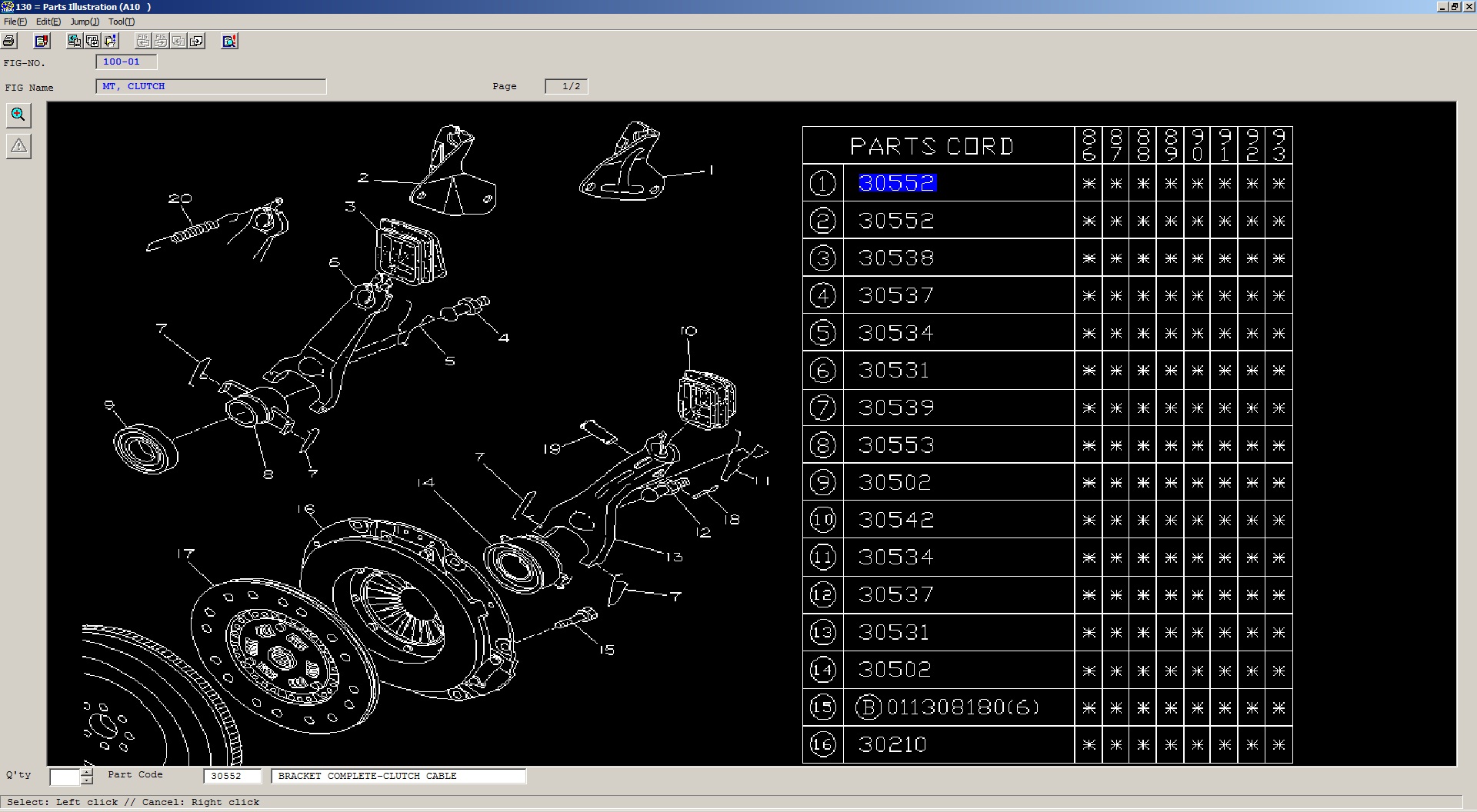Viewport: 1477px width, 812px height.
Task: Select part code 30210 in row 16
Action: 892,744
